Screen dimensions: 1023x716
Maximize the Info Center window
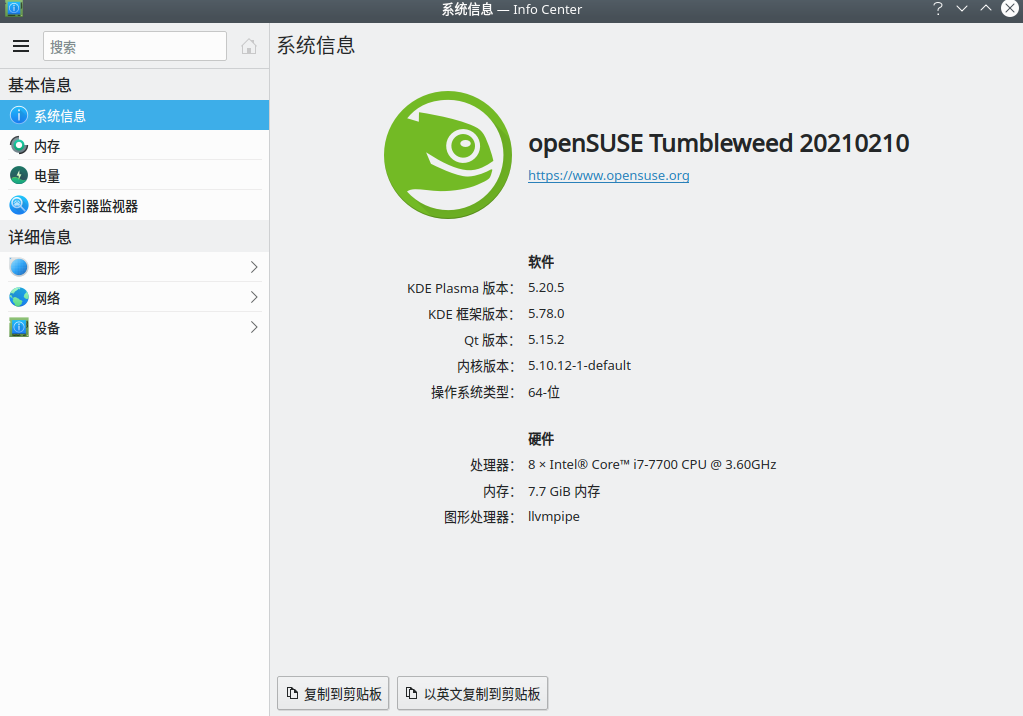986,9
